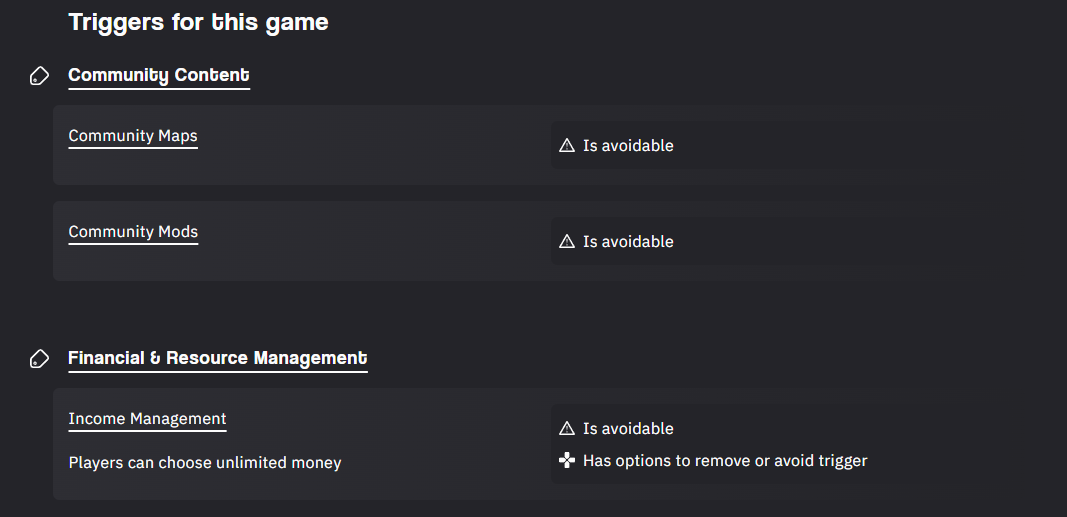Viewport: 1067px width, 517px height.
Task: Click the gamepad icon beside Has options text
Action: [x=567, y=461]
